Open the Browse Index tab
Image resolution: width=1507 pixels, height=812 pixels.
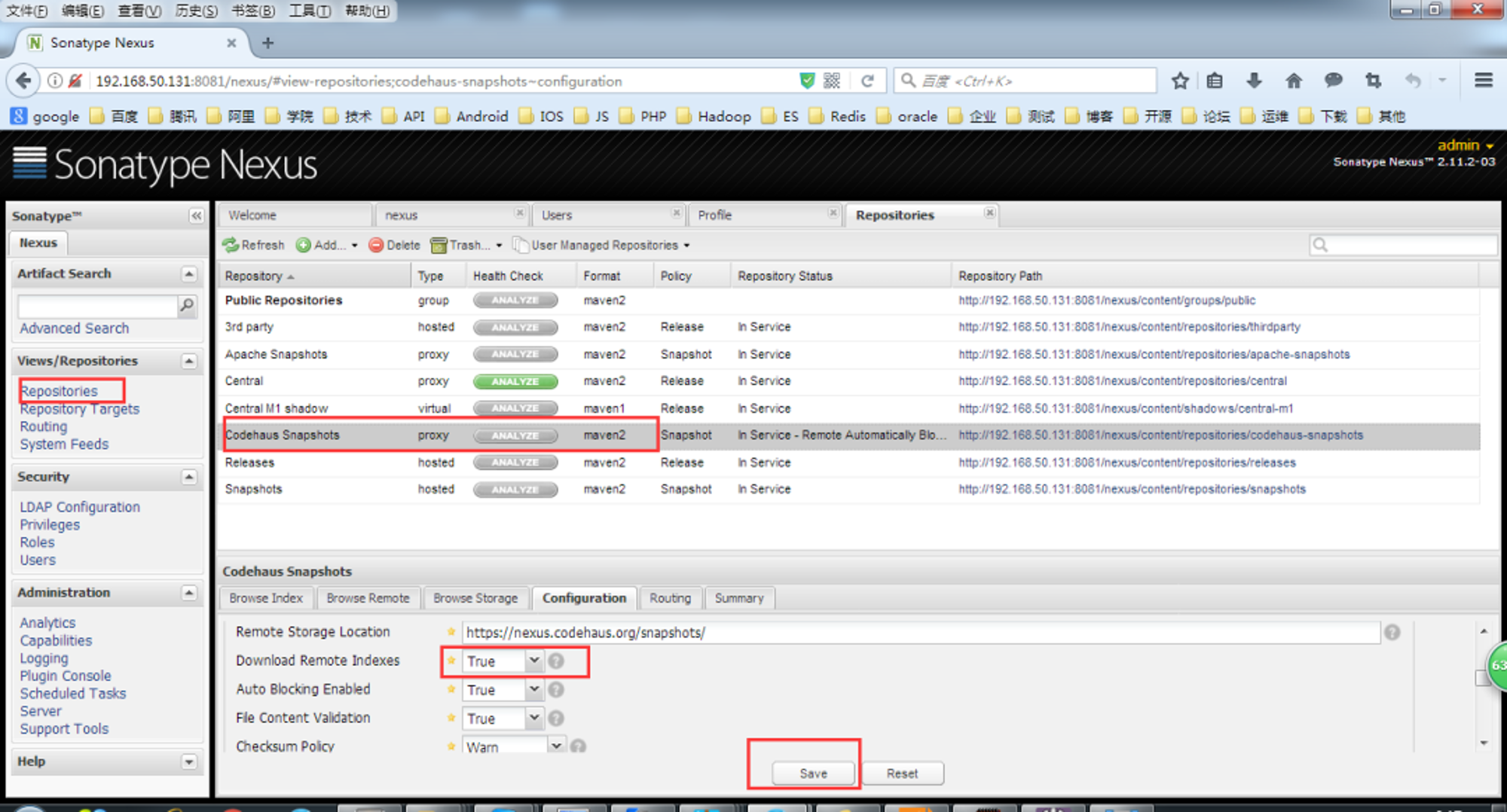tap(266, 598)
